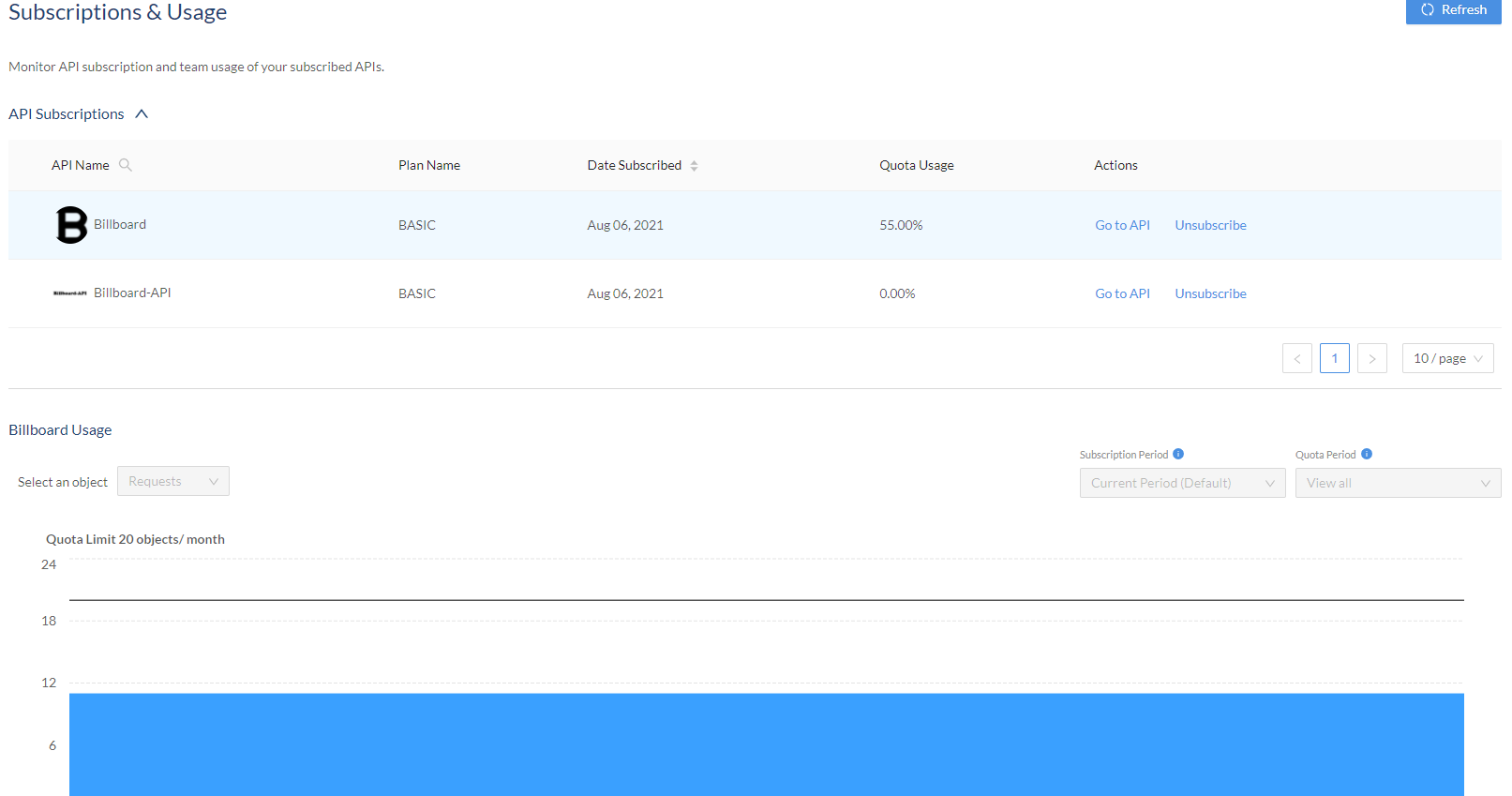
Task: Click BASIC plan in Billboard row
Action: [x=417, y=225]
